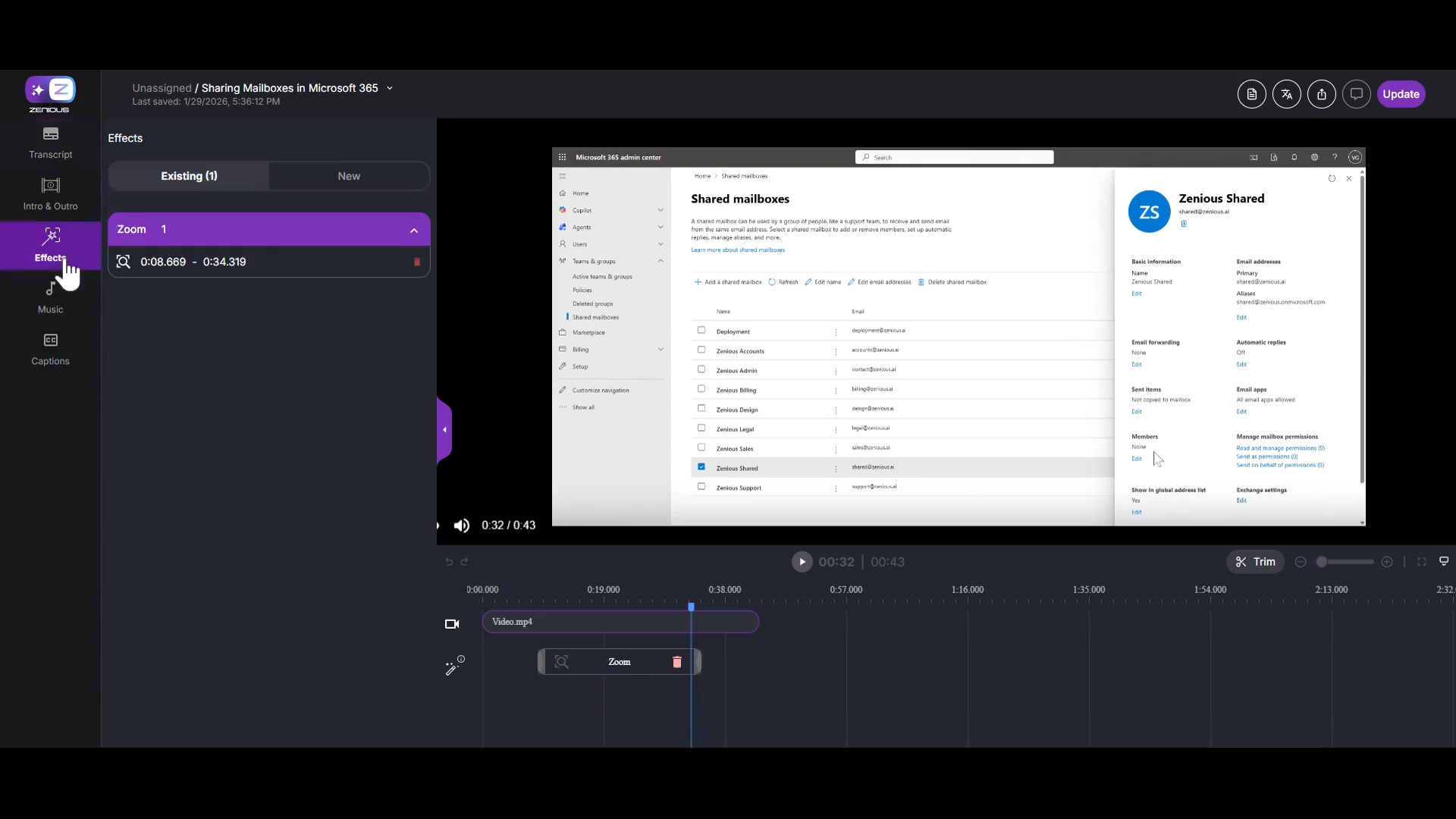
Task: Click the translate language icon
Action: coord(1286,94)
